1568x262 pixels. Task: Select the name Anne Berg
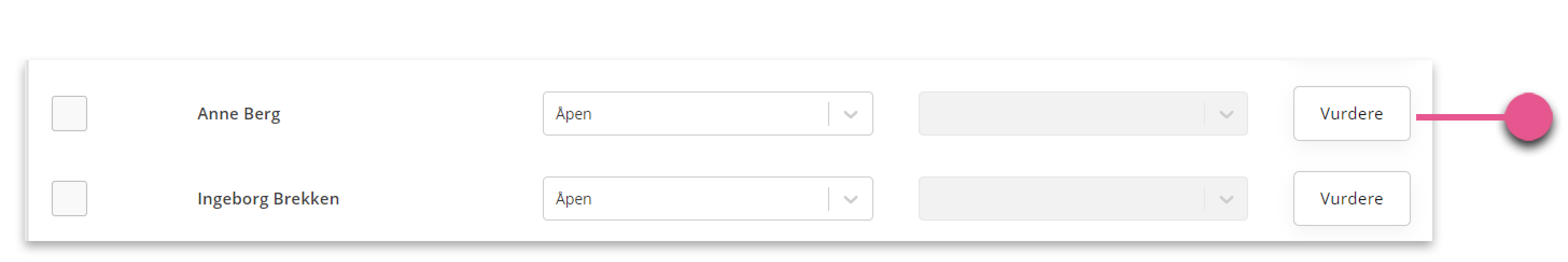point(239,114)
